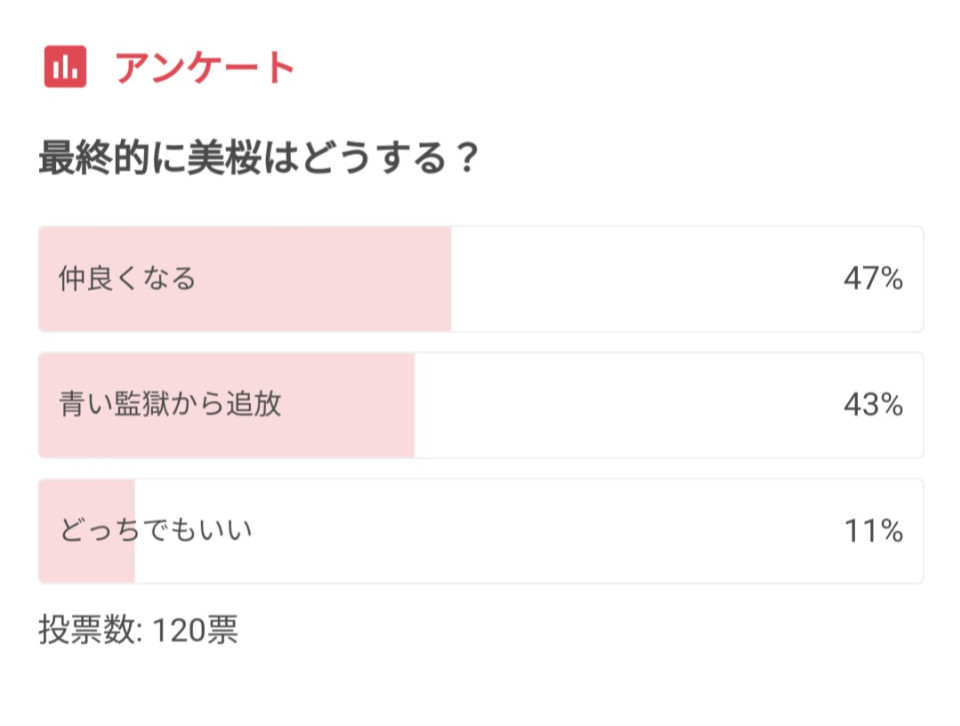
Task: Click the 120票 number in the vote total
Action: click(x=195, y=629)
